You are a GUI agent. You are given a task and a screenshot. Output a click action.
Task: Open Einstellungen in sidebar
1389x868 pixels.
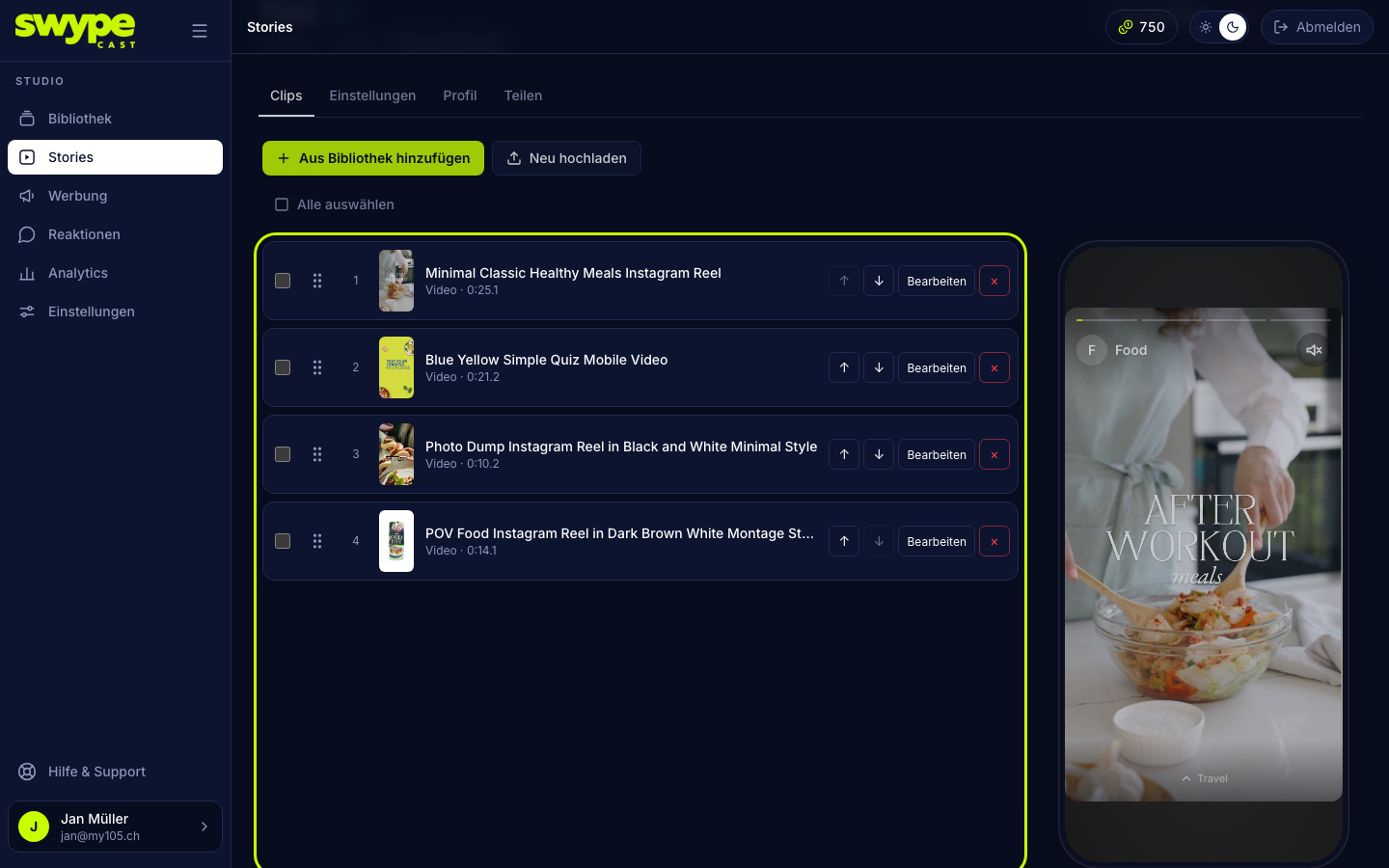pyautogui.click(x=115, y=312)
